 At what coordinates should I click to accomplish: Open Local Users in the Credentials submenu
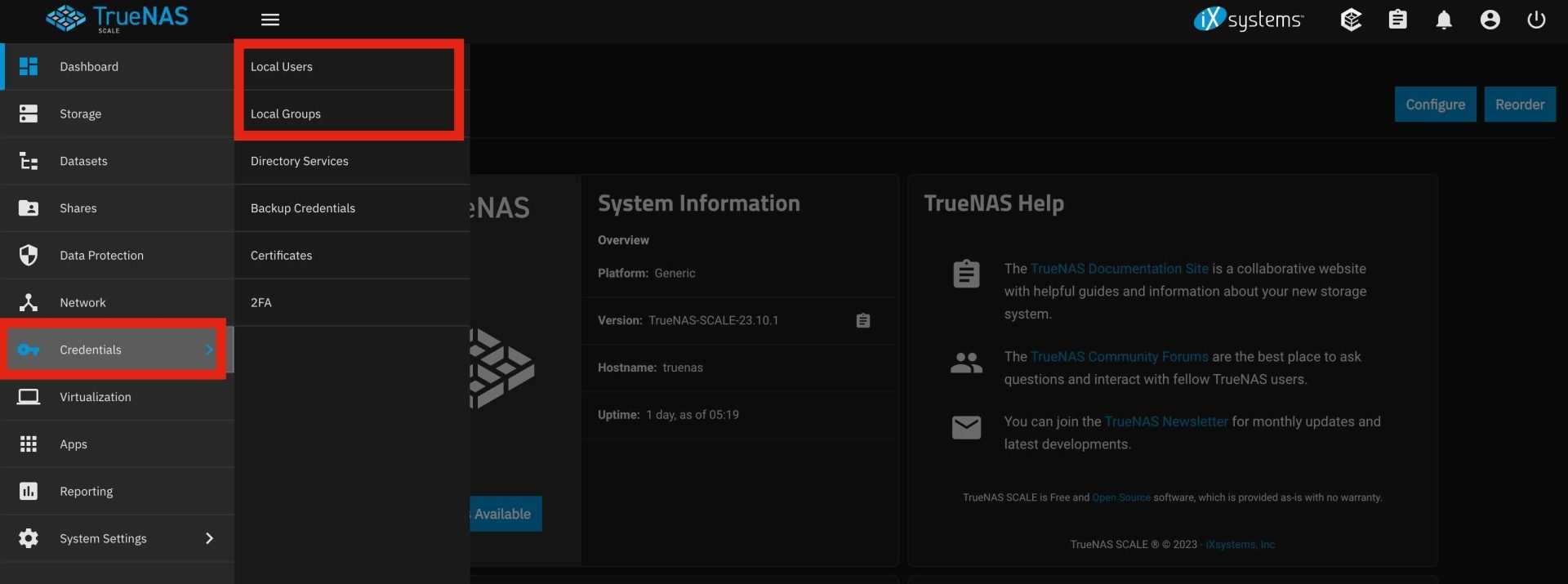click(352, 67)
